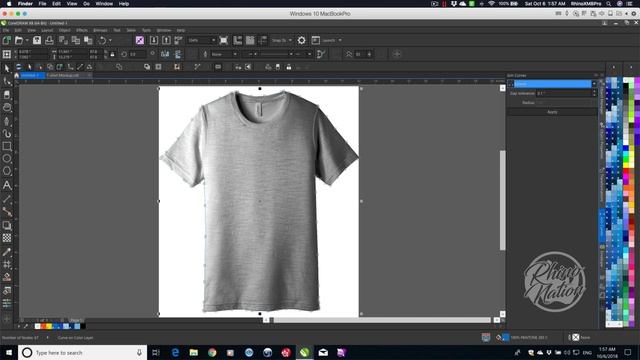Image resolution: width=640 pixels, height=360 pixels.
Task: Select the Color Eyedropper tool
Action: coord(7,252)
